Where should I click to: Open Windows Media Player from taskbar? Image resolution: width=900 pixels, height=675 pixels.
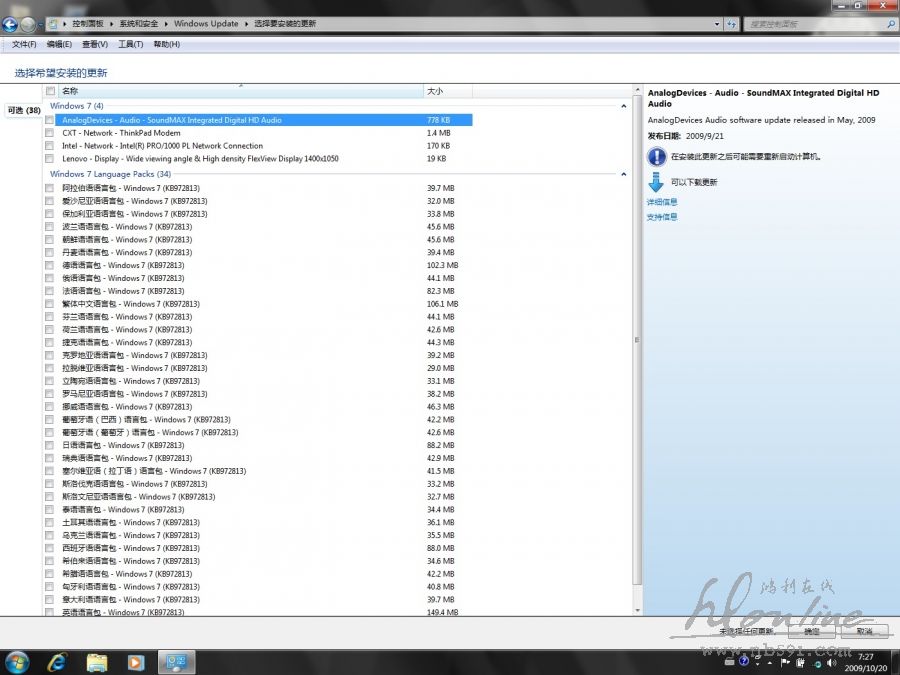[136, 661]
